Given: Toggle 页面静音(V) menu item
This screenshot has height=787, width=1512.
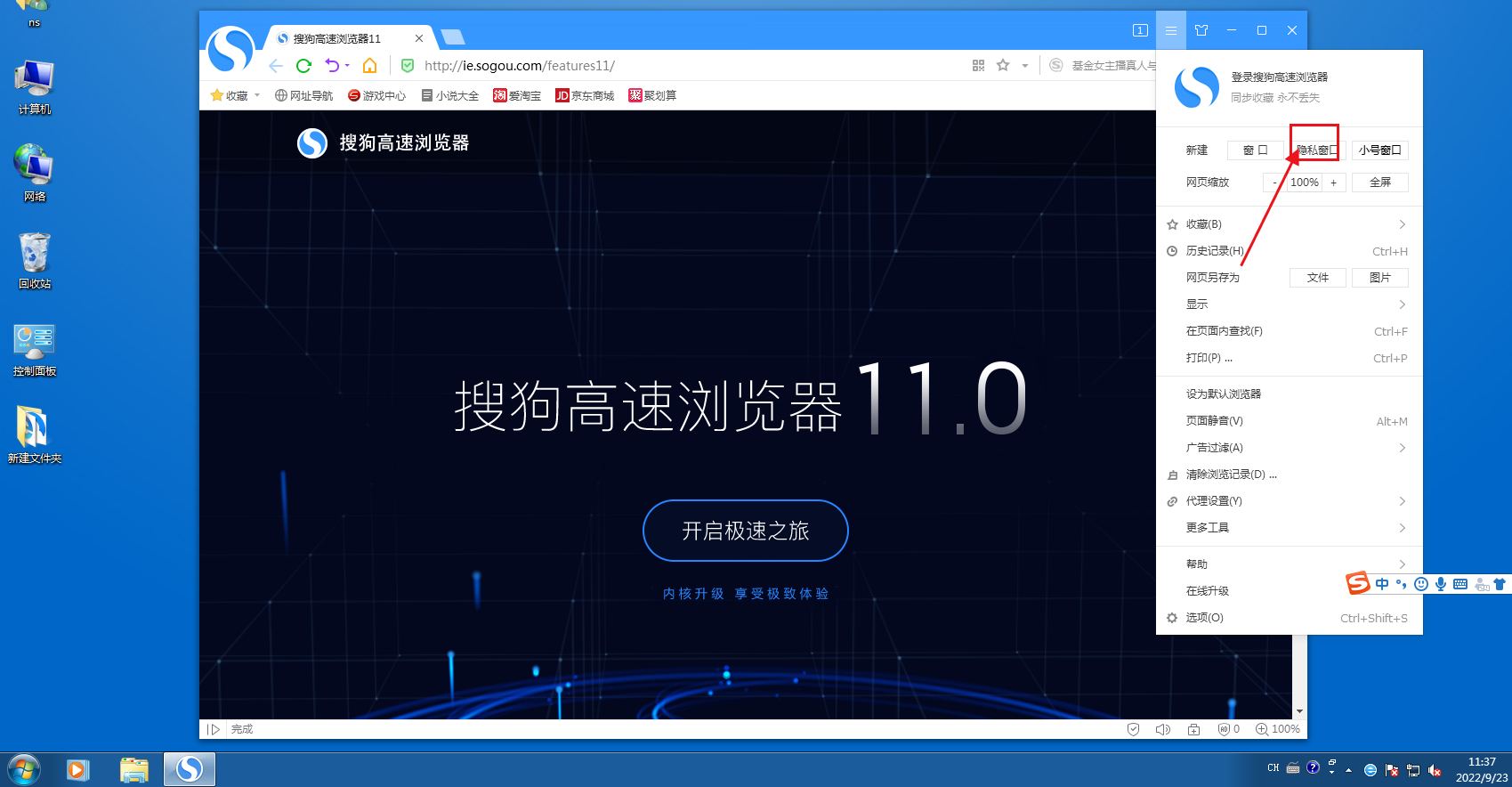Looking at the screenshot, I should point(1290,421).
